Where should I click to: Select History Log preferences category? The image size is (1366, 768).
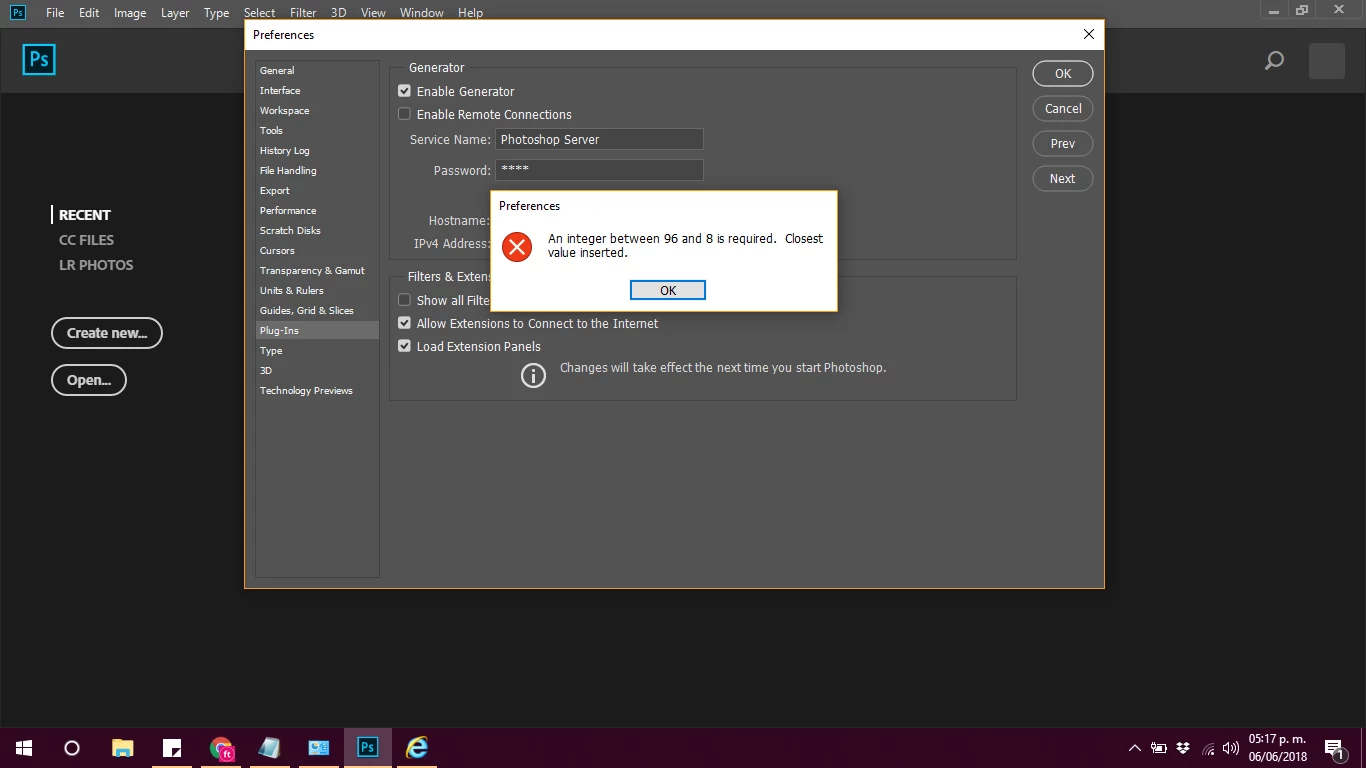tap(317, 150)
